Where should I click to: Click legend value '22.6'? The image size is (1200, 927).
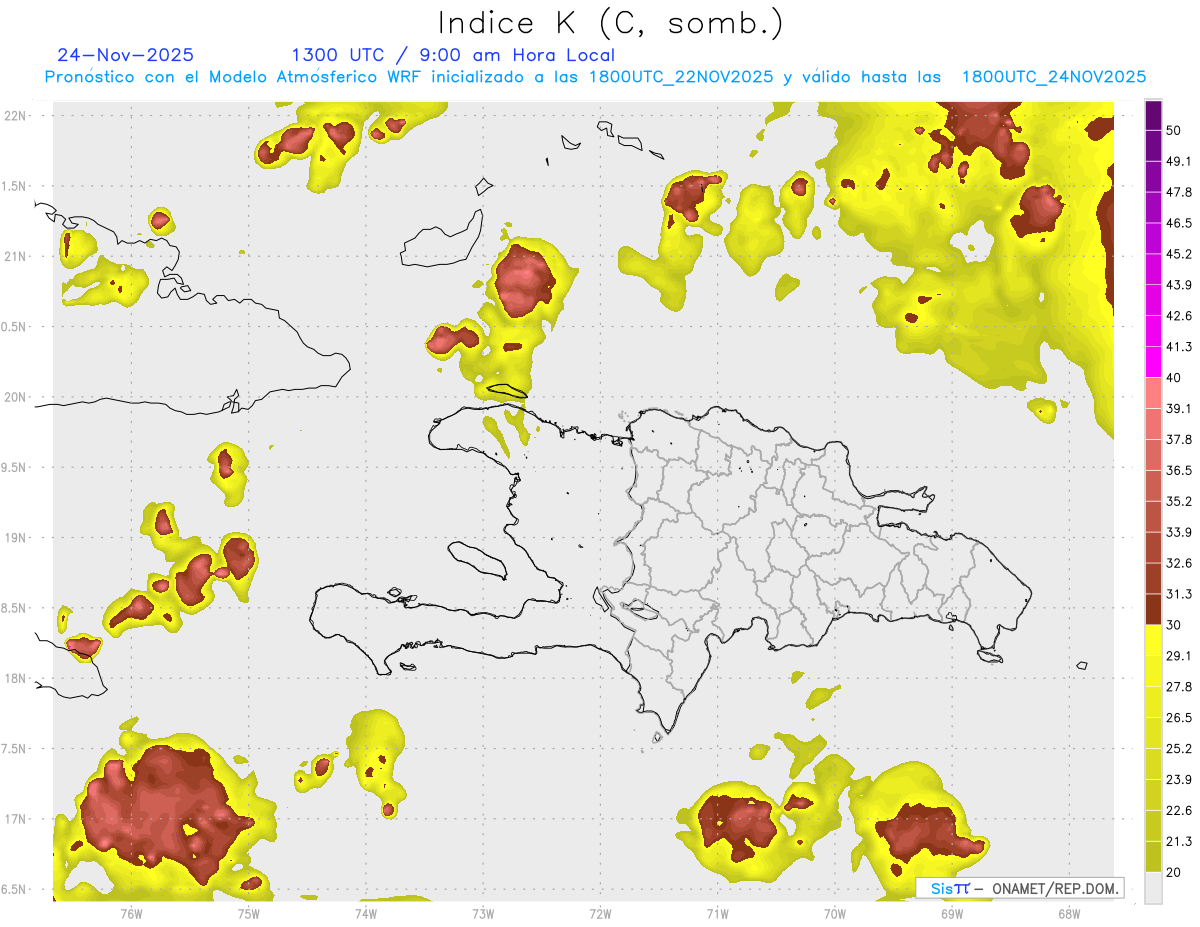(x=1179, y=810)
